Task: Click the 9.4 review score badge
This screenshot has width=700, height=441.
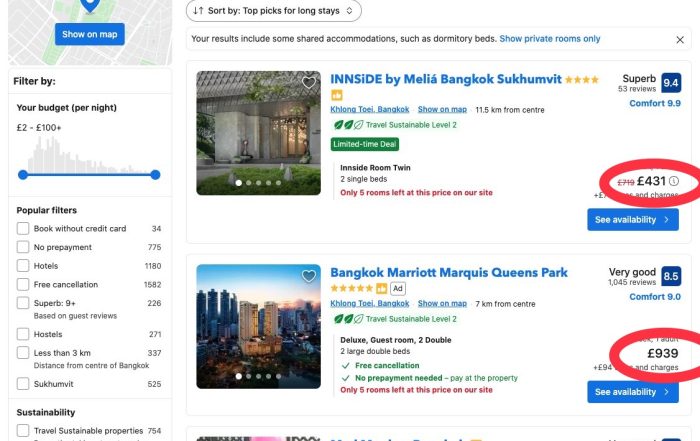Action: [x=671, y=83]
